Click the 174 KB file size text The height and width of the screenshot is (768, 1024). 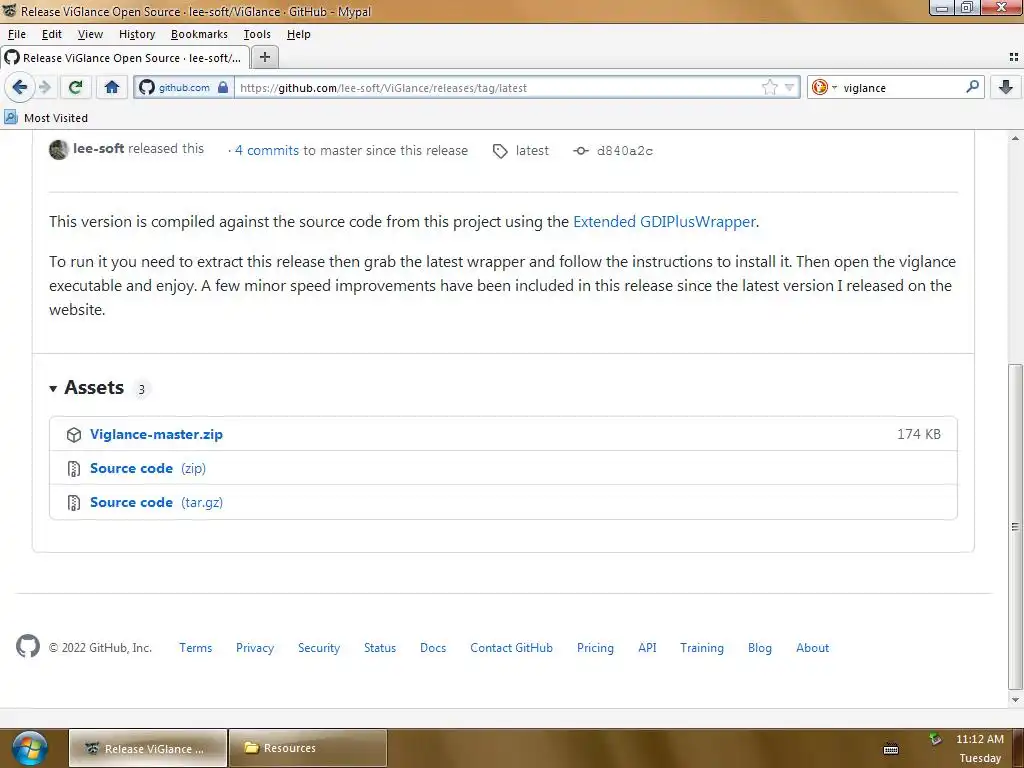[919, 434]
